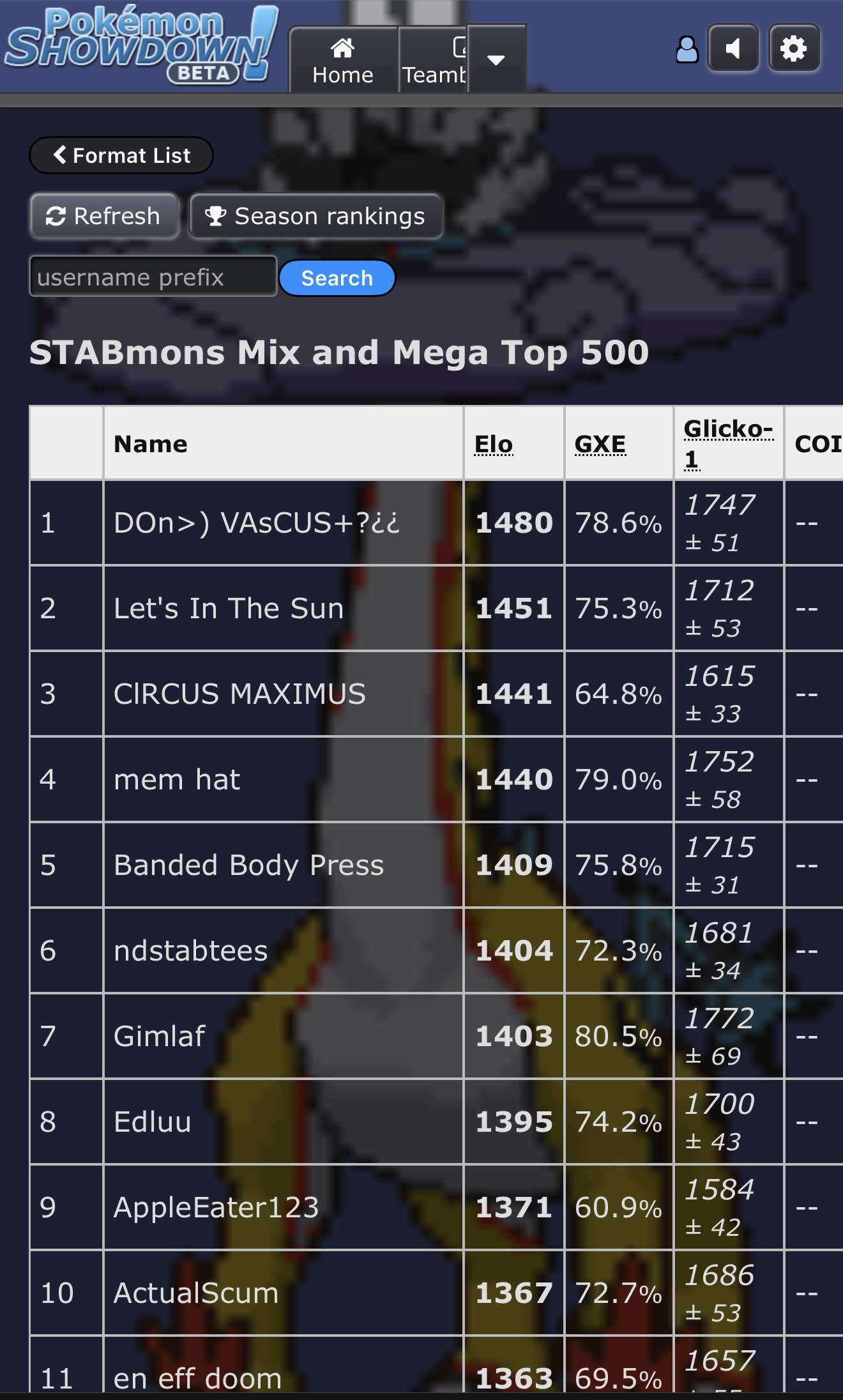
Task: Open Gimlaf's ladder entry
Action: coord(160,1036)
